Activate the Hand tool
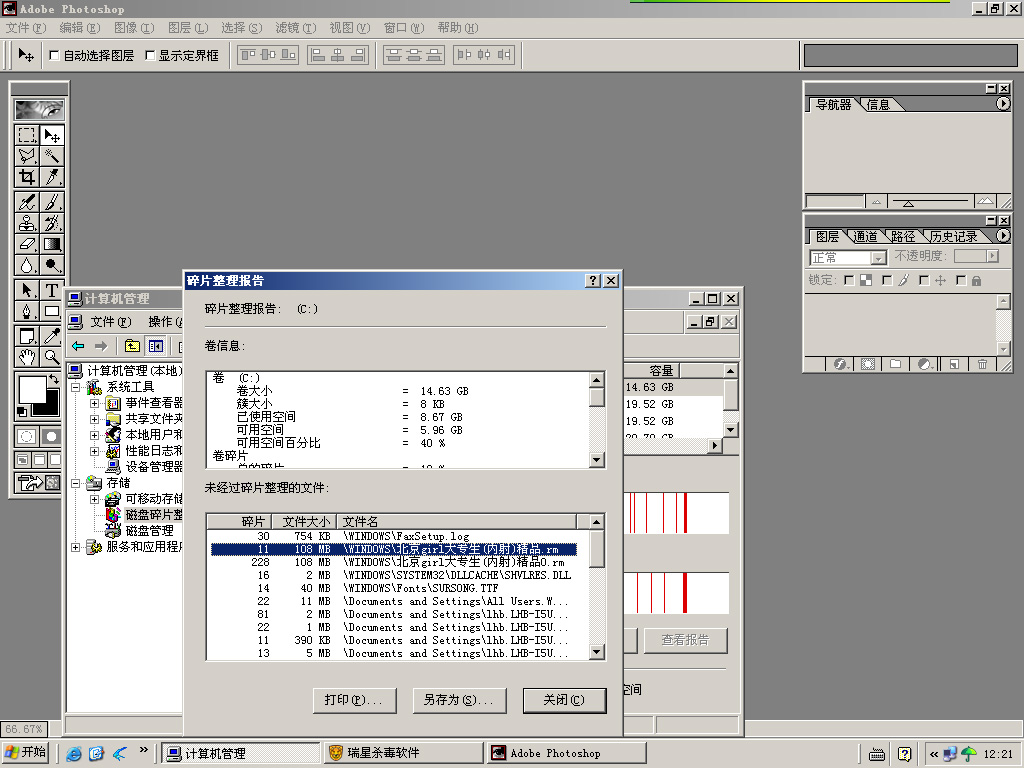 coord(27,357)
